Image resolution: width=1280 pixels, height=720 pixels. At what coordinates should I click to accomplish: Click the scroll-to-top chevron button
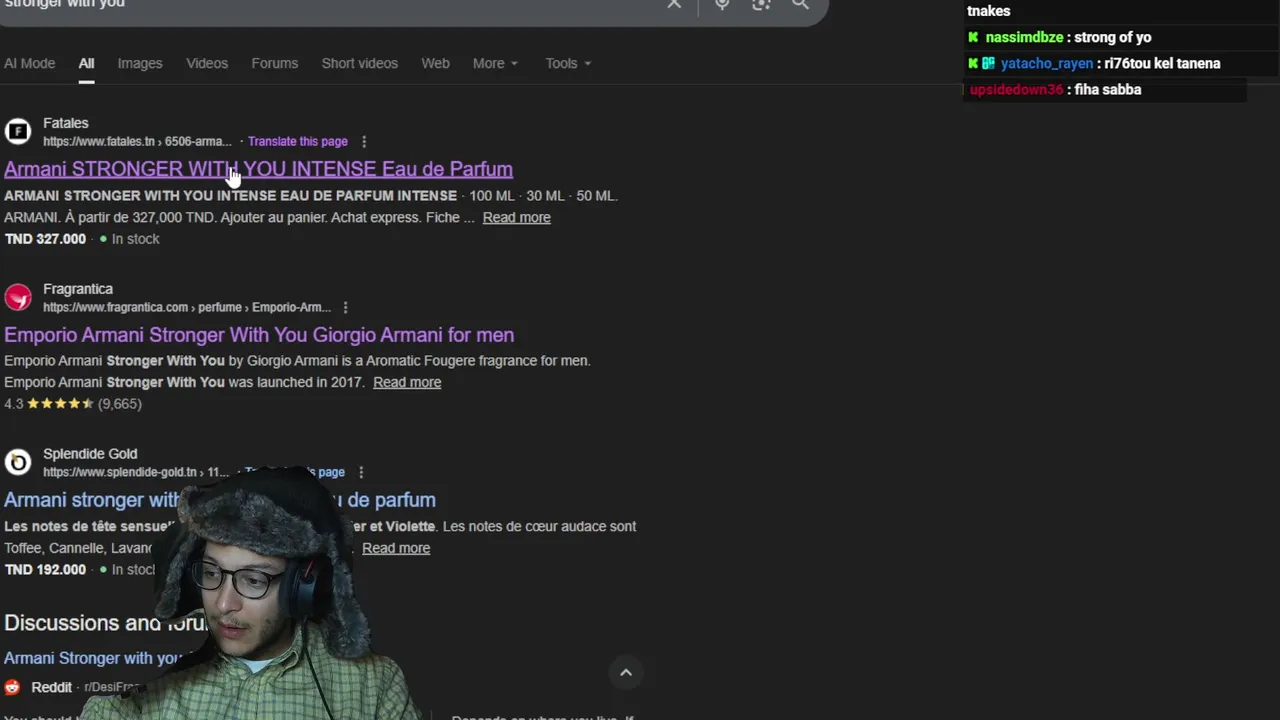626,672
